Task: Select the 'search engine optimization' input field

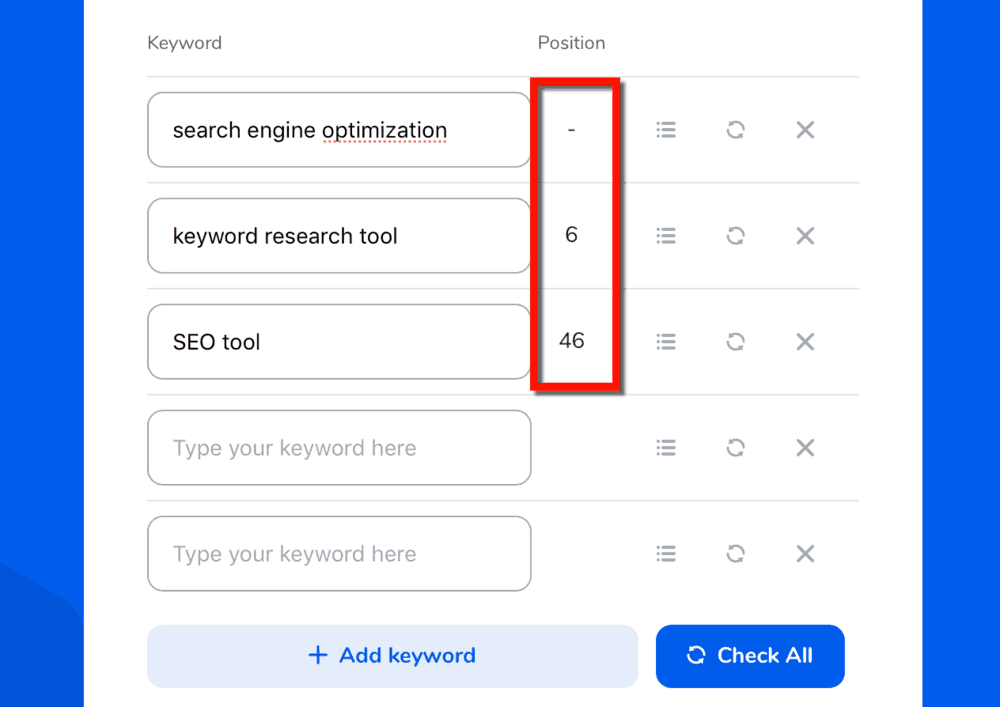Action: point(339,129)
